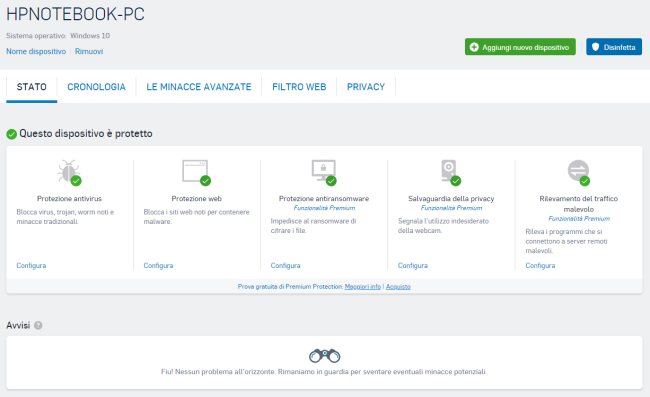The height and width of the screenshot is (397, 650).
Task: Click the antivirus bug icon
Action: (69, 172)
